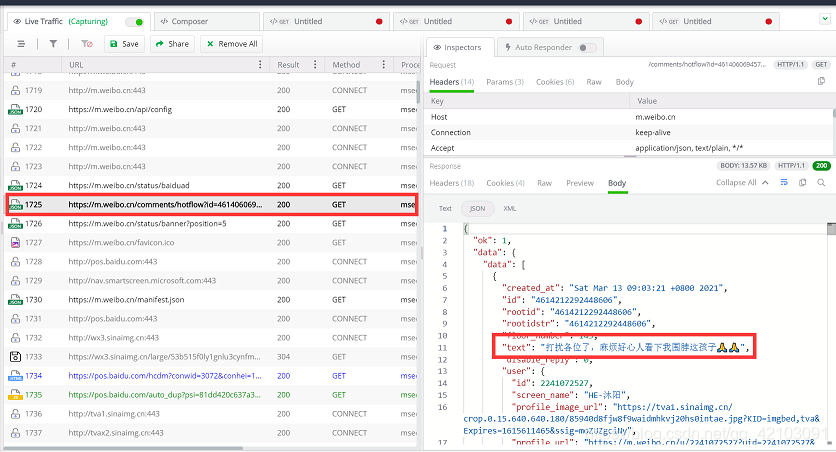This screenshot has width=836, height=452.
Task: Select response Raw tab
Action: point(544,183)
